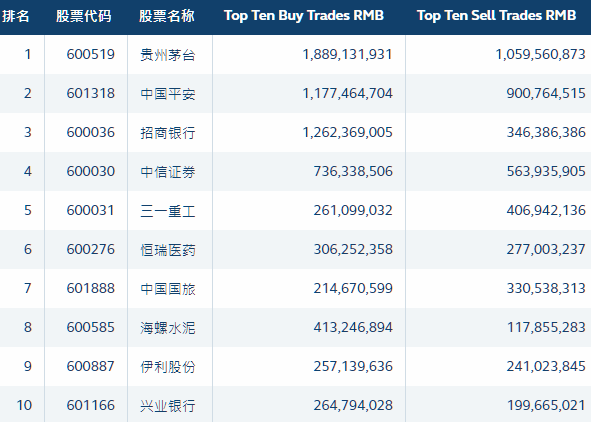Select the 海螺水泥 stock name
The width and height of the screenshot is (591, 422).
coord(168,328)
